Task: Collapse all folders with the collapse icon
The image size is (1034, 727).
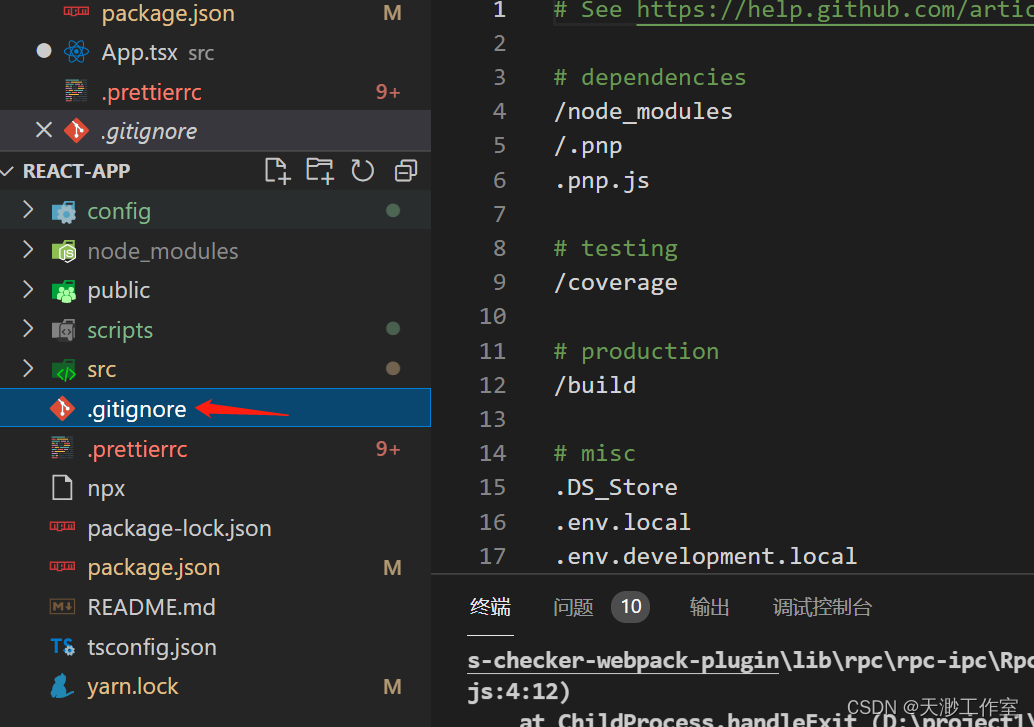Action: 406,171
